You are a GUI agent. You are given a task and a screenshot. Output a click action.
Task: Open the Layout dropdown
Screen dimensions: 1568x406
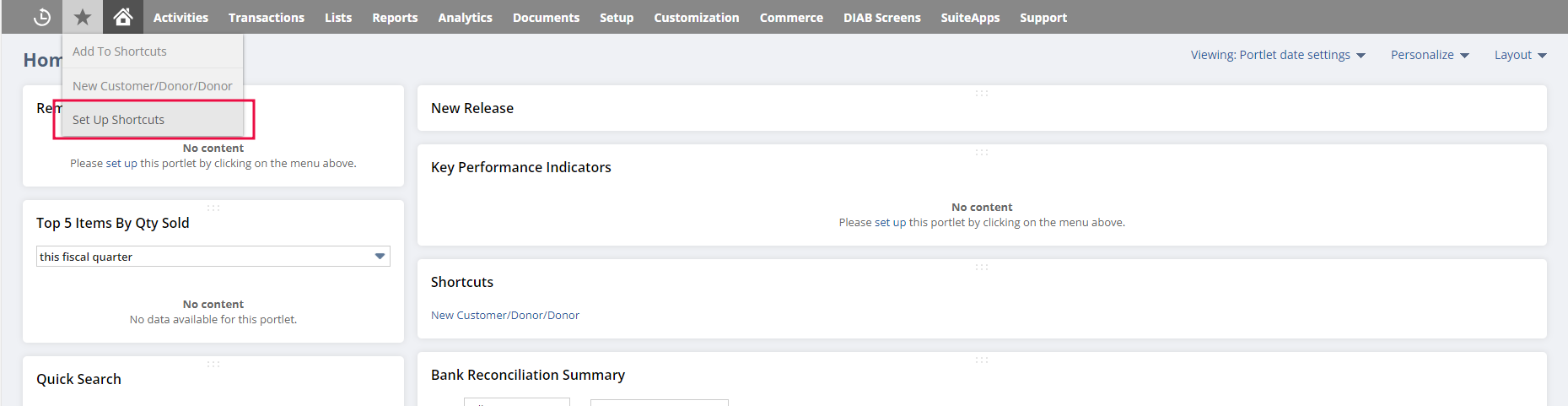(x=1520, y=55)
